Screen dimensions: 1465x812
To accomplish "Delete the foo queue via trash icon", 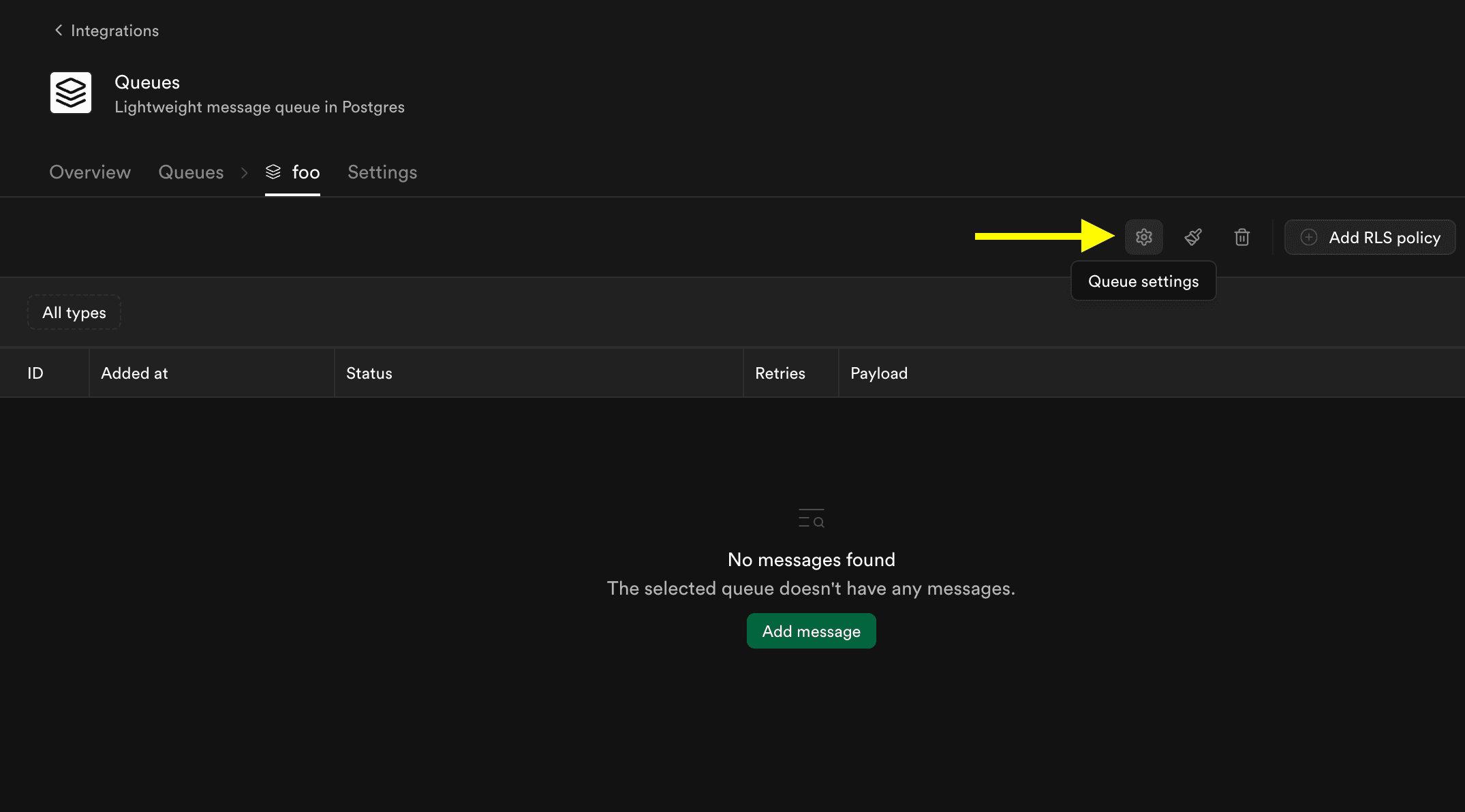I will [1242, 237].
